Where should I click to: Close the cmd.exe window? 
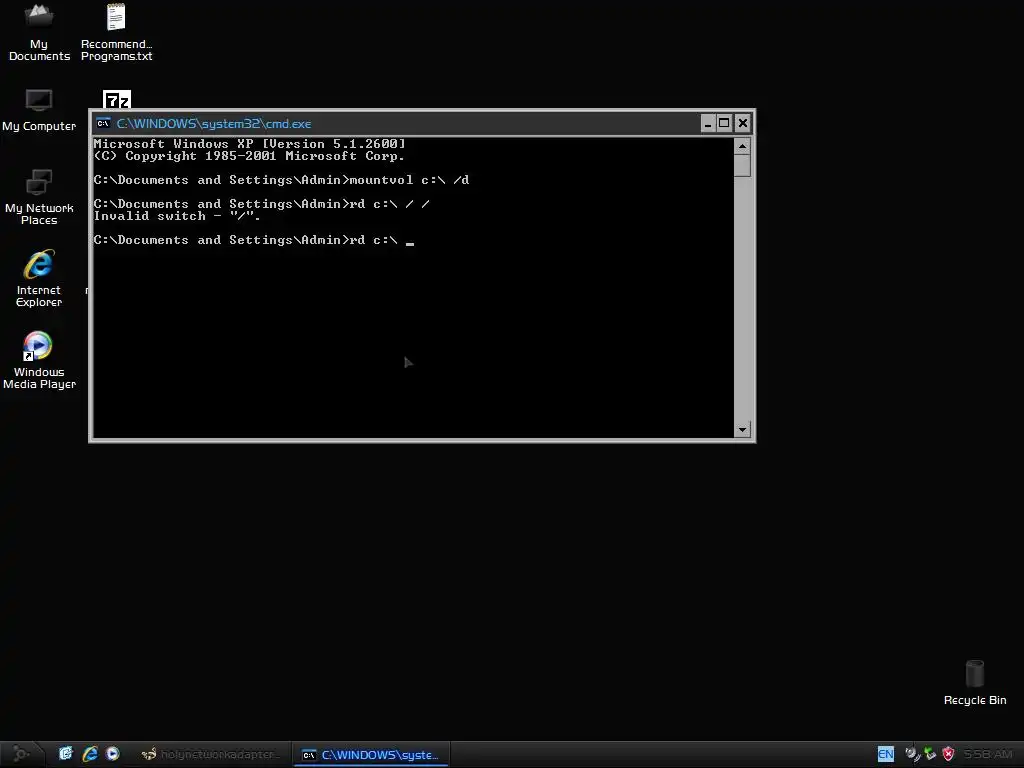pos(743,123)
